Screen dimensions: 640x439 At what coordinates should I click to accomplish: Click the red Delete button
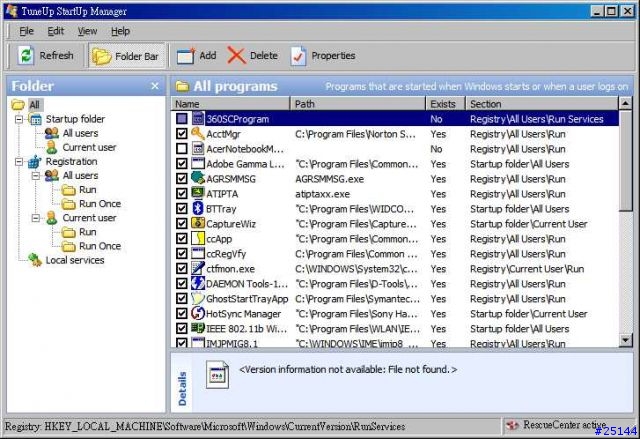[x=253, y=55]
